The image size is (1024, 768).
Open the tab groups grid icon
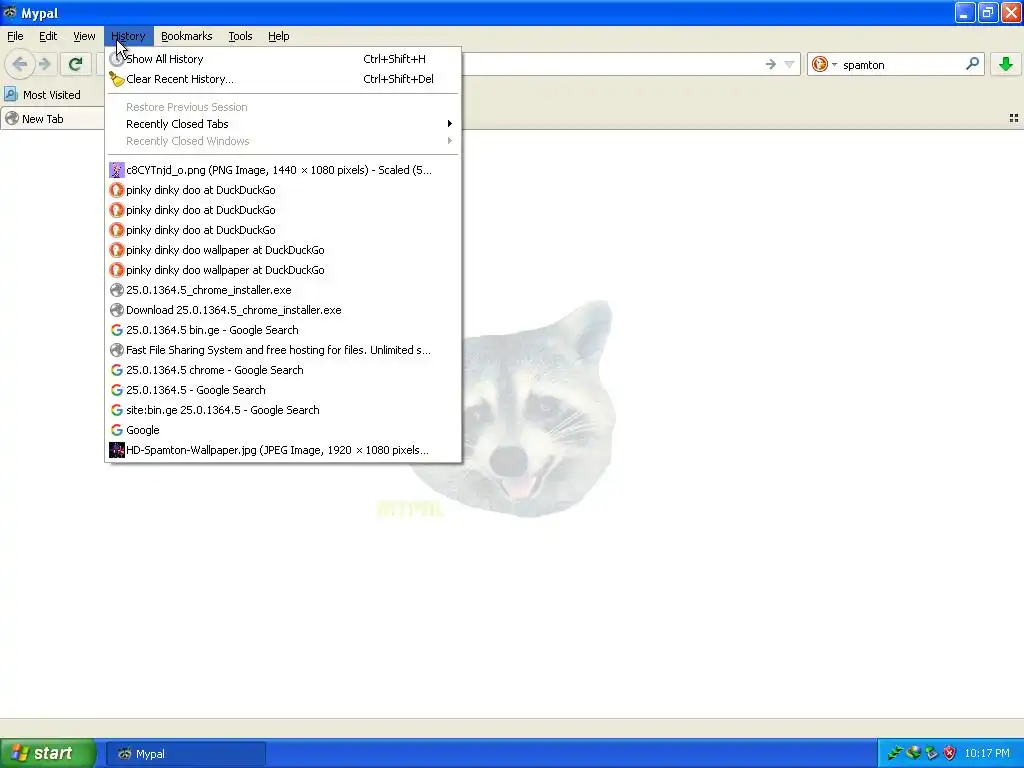[x=1014, y=118]
